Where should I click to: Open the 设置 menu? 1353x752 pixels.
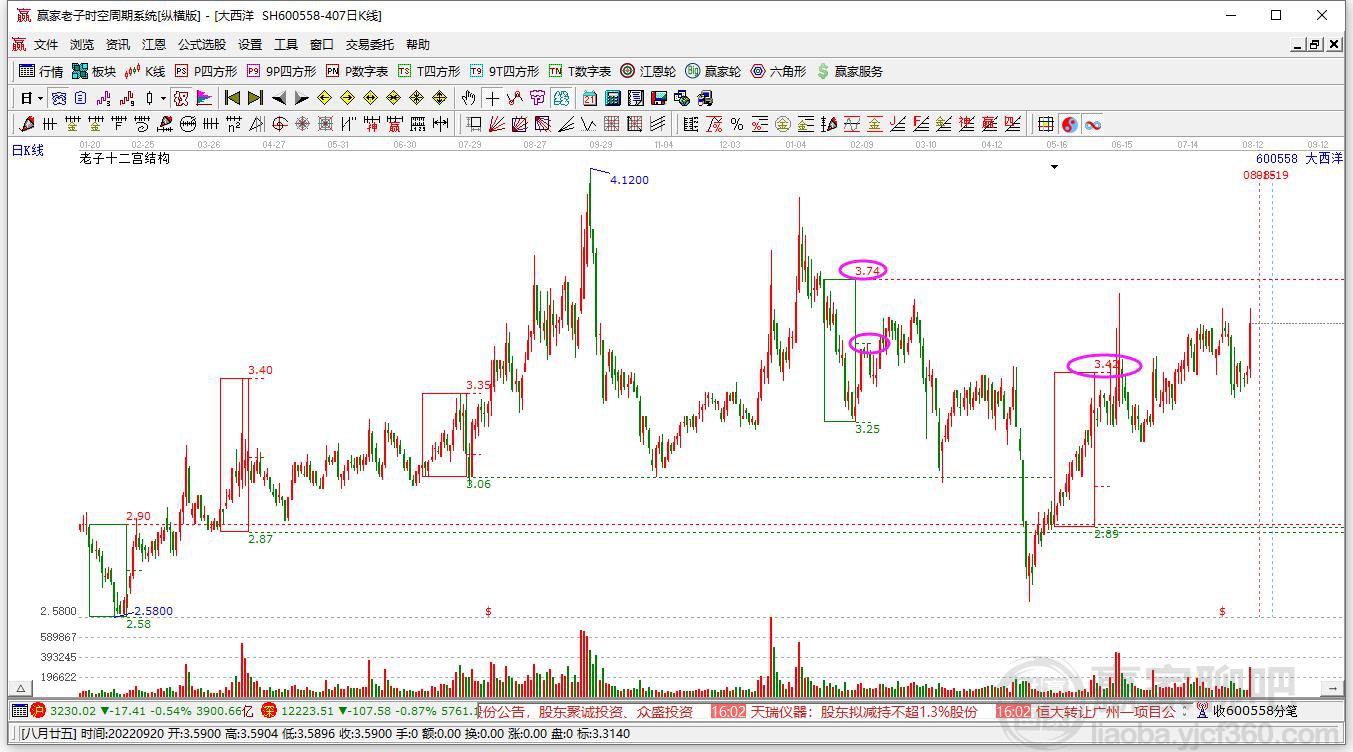click(250, 45)
